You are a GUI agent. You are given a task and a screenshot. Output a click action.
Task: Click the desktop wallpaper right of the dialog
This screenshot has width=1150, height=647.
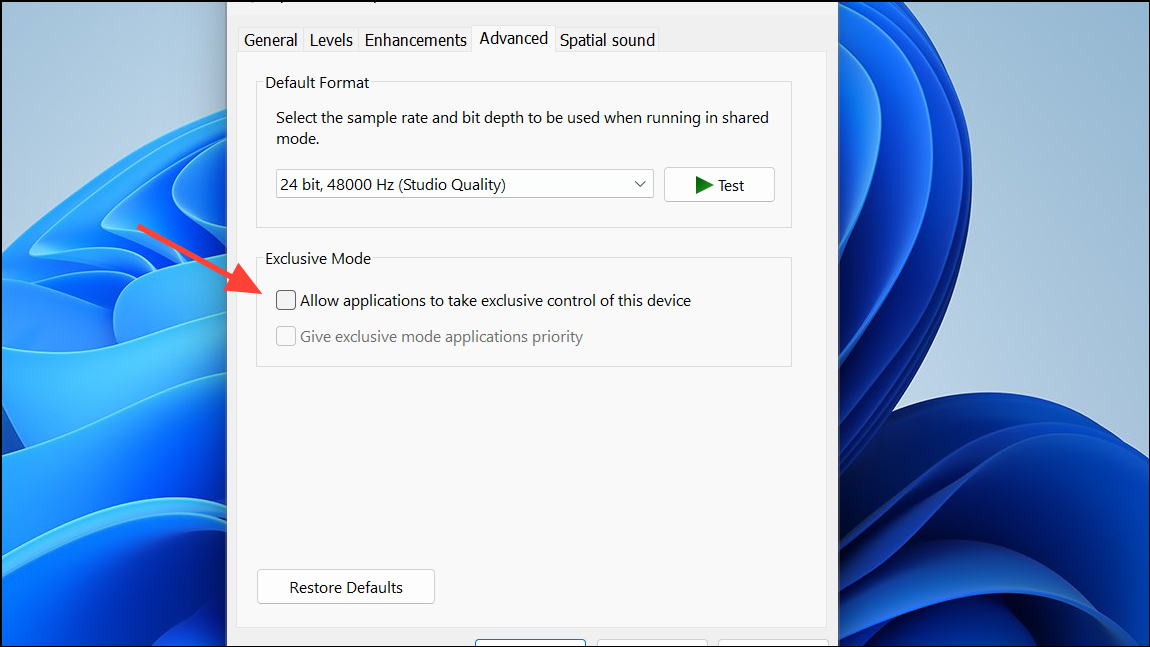coord(990,300)
